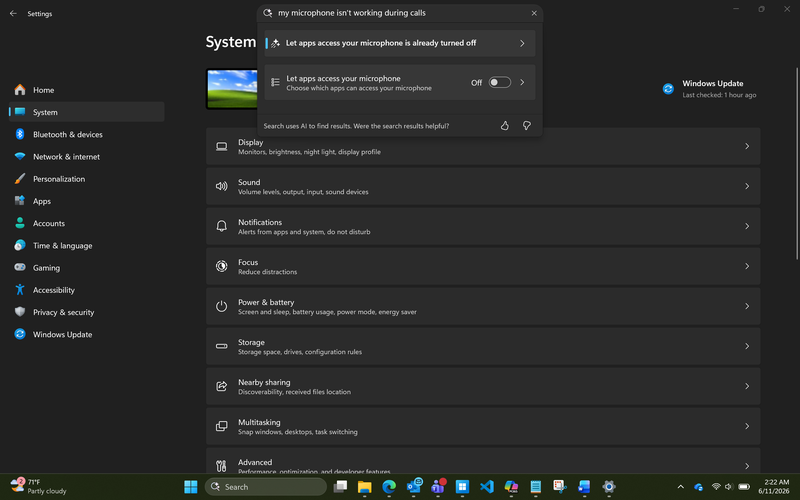Open Sound settings
The image size is (800, 500).
coord(483,186)
